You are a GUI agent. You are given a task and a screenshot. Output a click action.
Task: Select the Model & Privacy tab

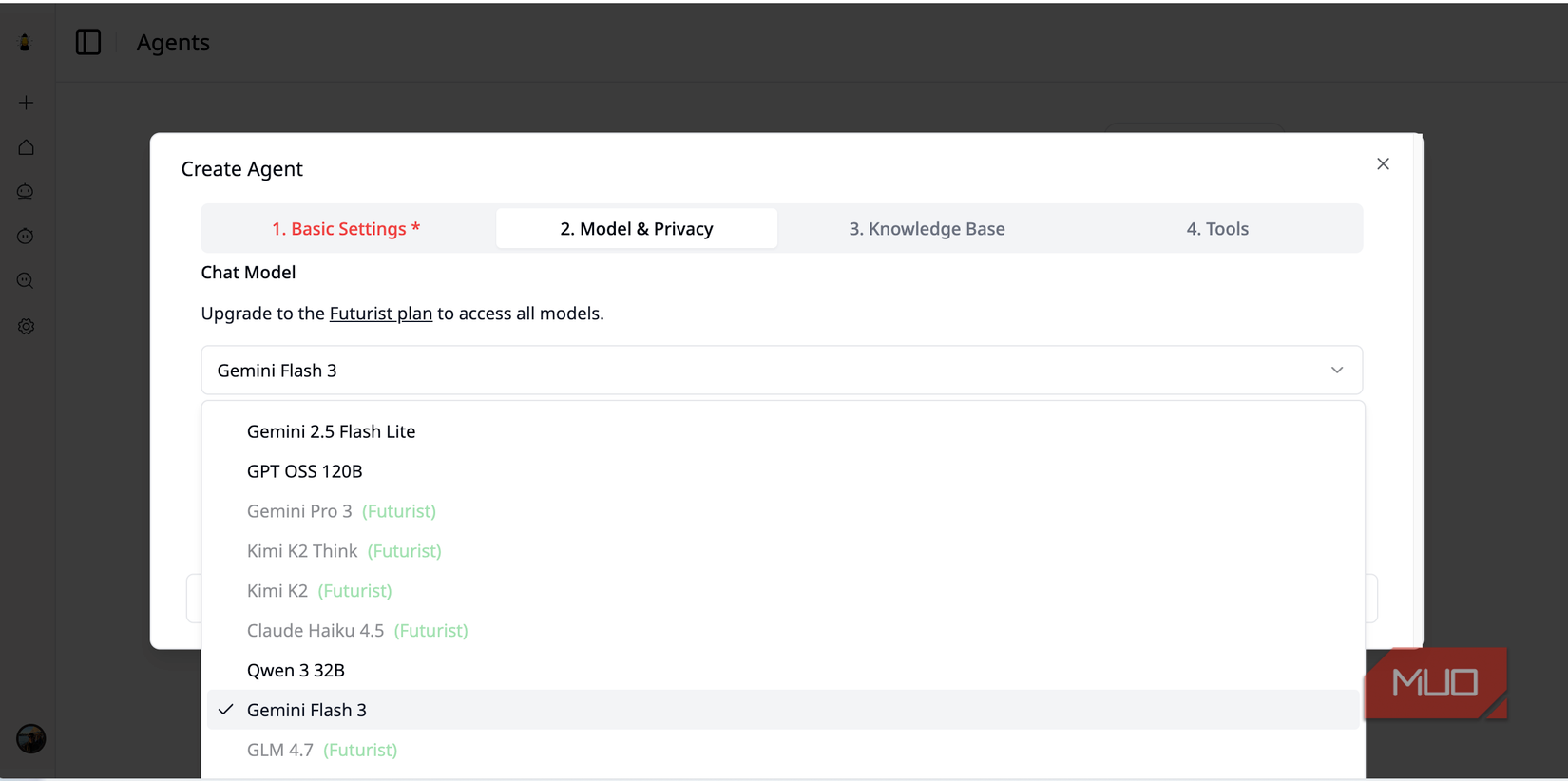637,229
